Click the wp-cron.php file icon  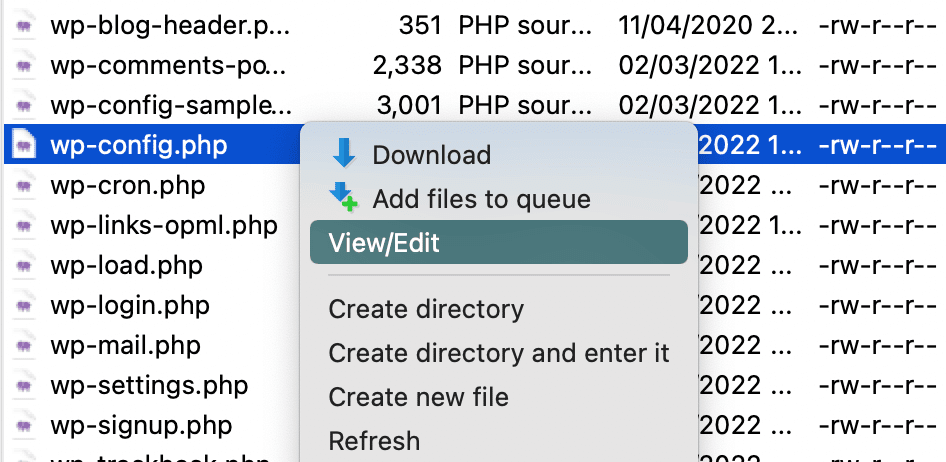(x=24, y=185)
